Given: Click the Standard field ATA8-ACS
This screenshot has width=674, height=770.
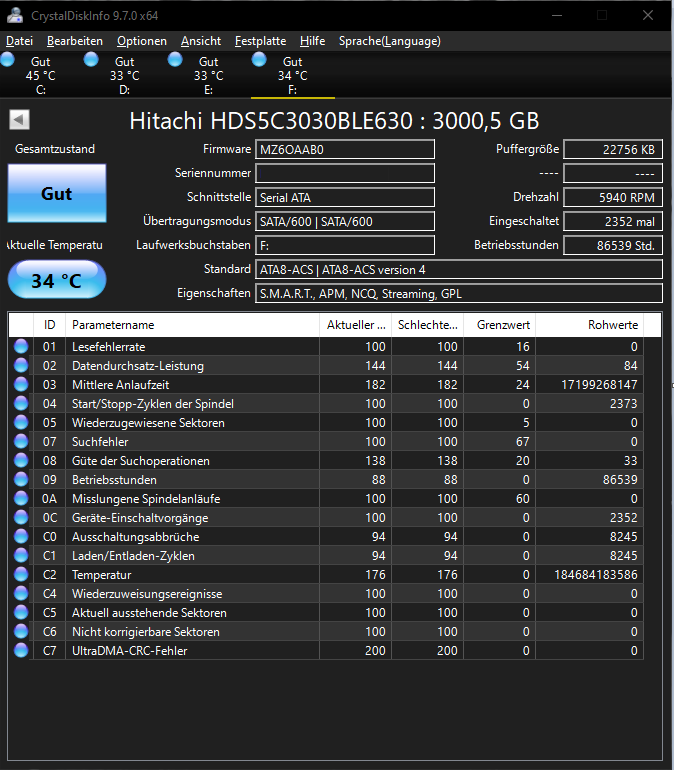Looking at the screenshot, I should 459,270.
